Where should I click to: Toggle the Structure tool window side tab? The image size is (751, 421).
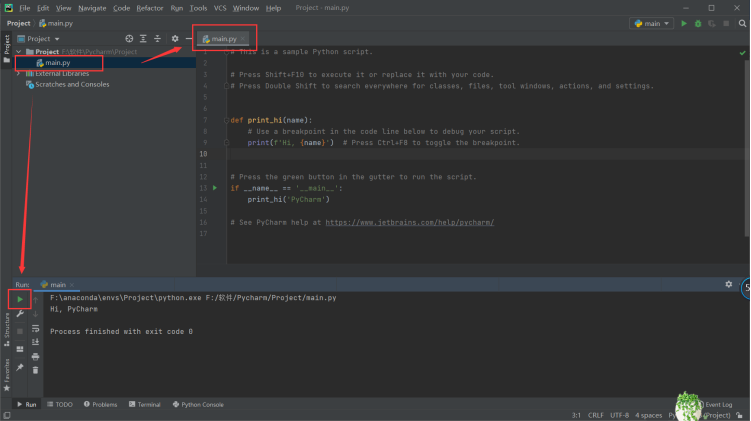pos(5,326)
